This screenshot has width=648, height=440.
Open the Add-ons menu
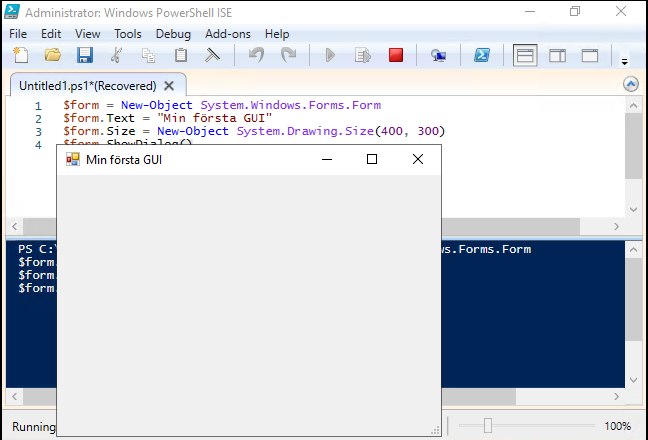click(x=229, y=34)
